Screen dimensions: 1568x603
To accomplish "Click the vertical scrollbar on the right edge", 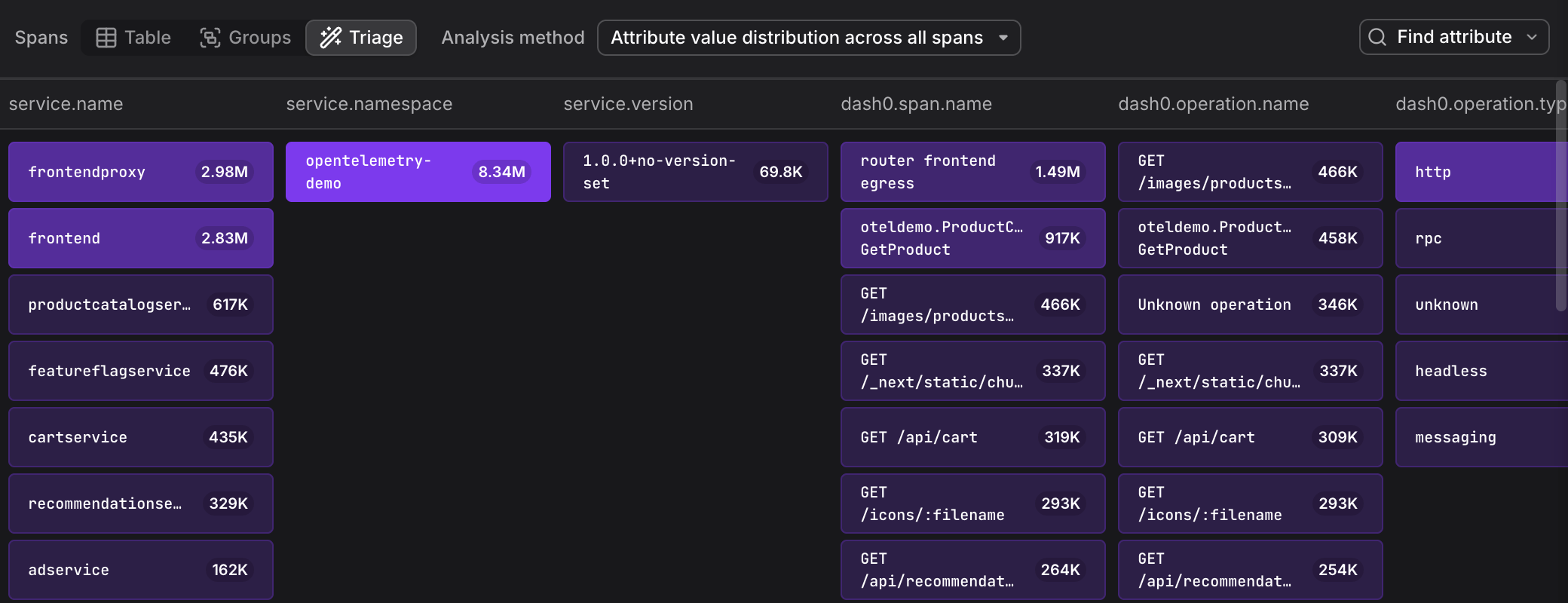I will coord(1560,196).
